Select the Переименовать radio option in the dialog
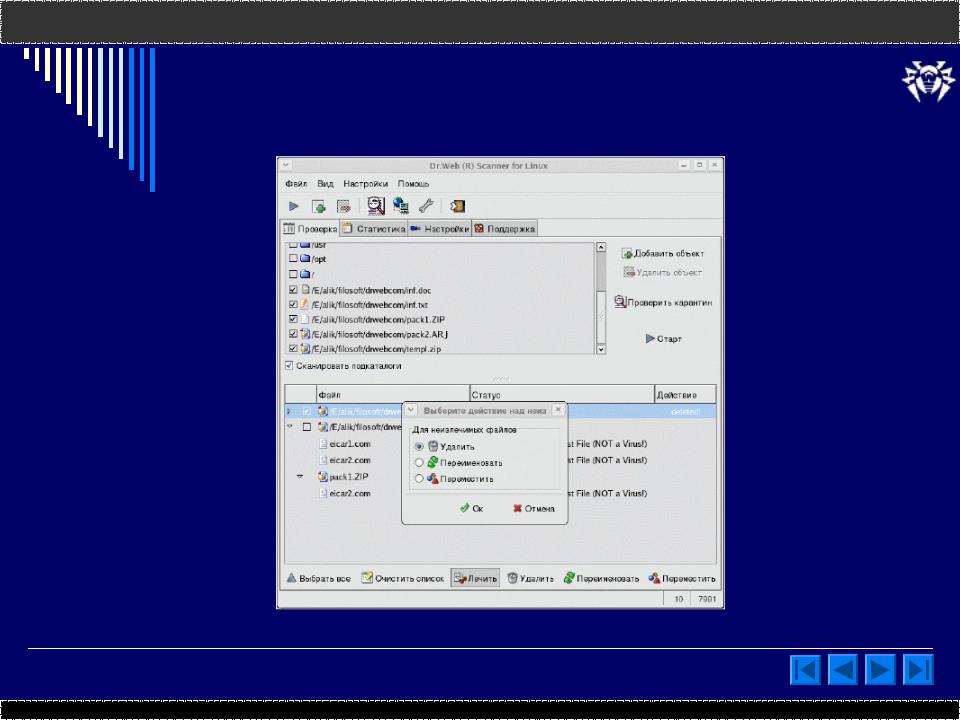960x720 pixels. [x=419, y=463]
